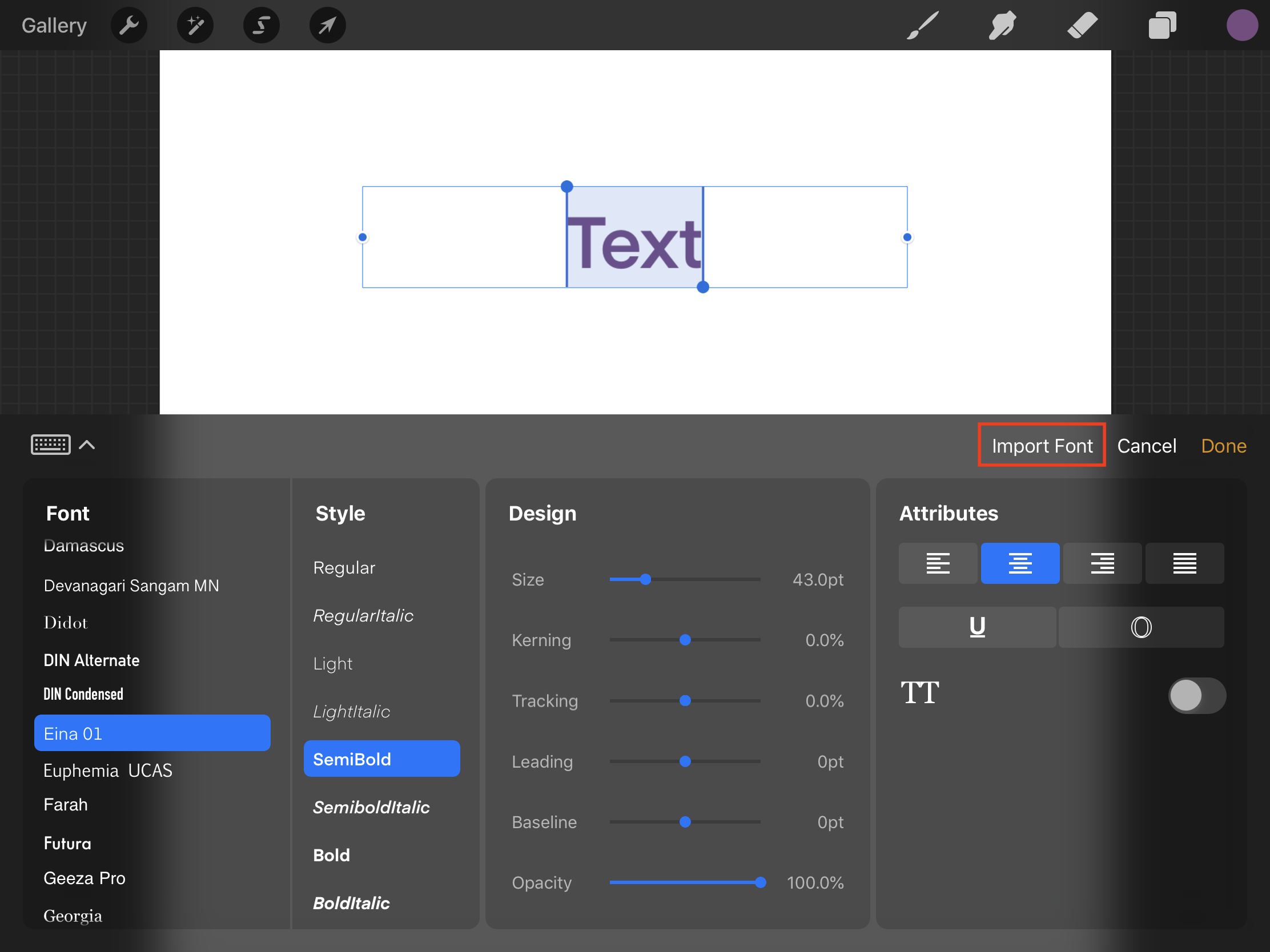This screenshot has height=952, width=1270.
Task: Toggle the capitalization TT switch
Action: point(1196,696)
